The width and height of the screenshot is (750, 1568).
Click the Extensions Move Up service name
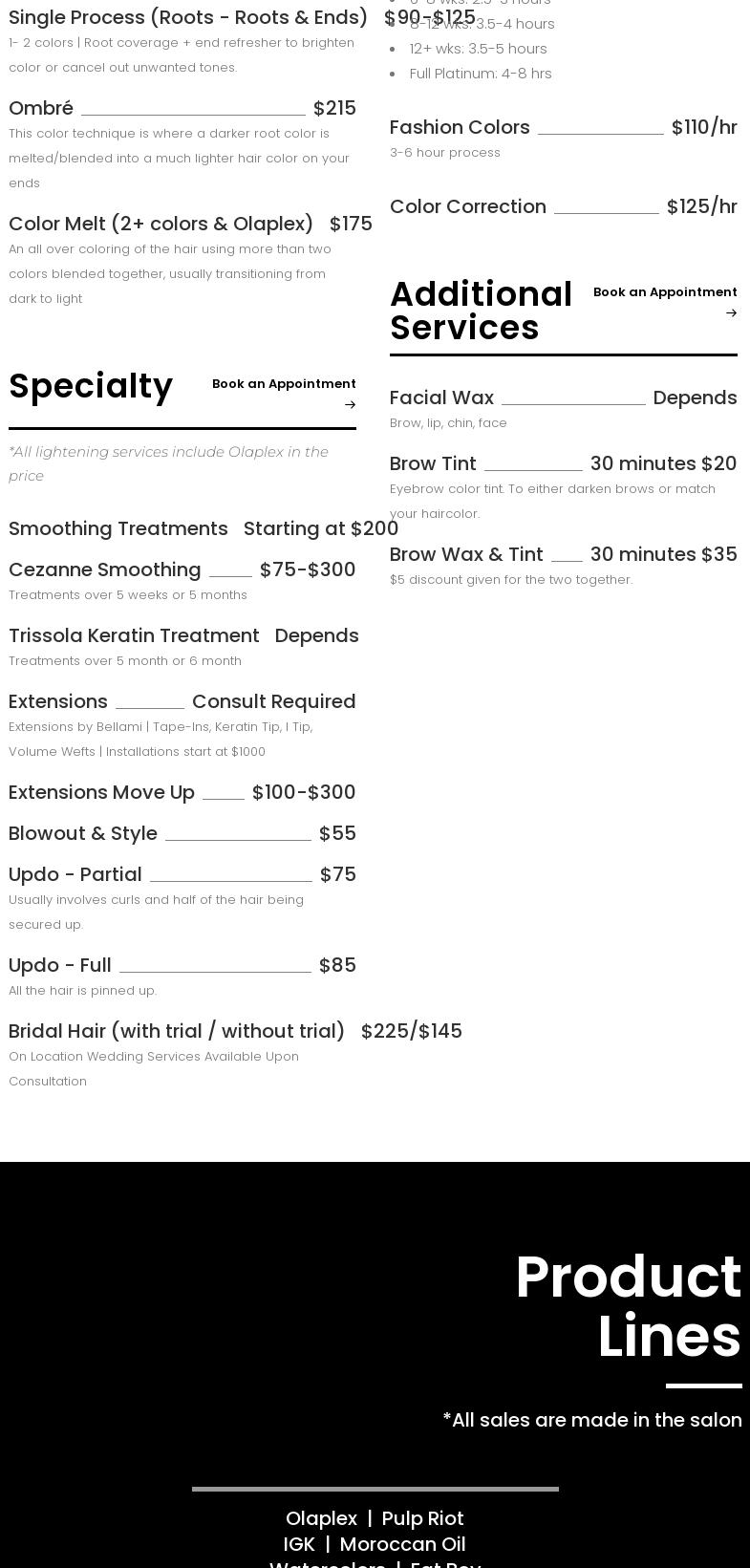[x=101, y=793]
